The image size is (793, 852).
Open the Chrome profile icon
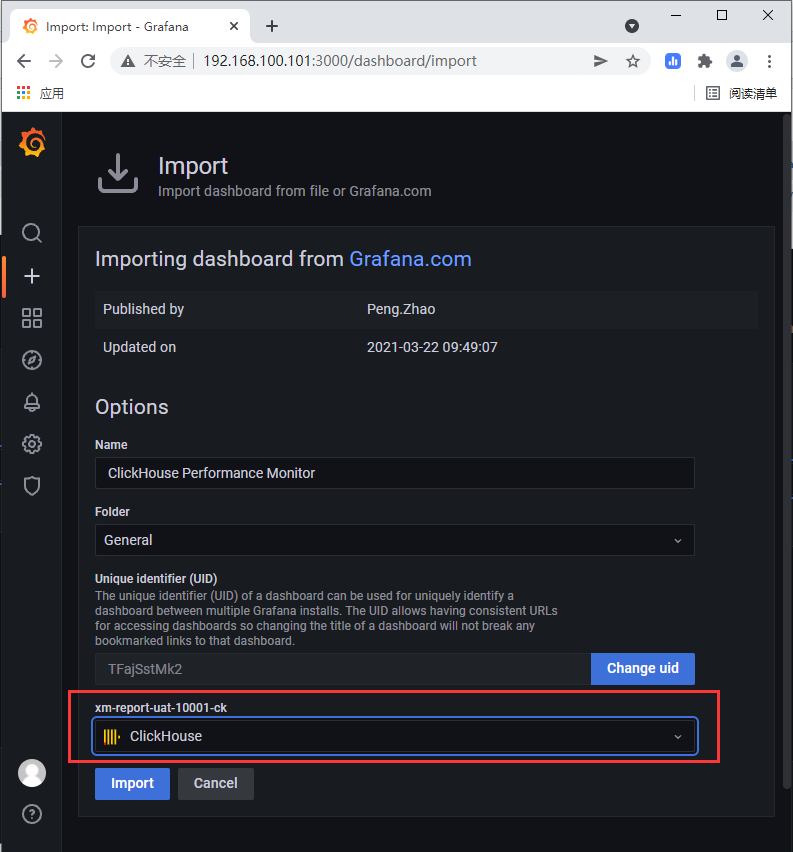[x=737, y=61]
